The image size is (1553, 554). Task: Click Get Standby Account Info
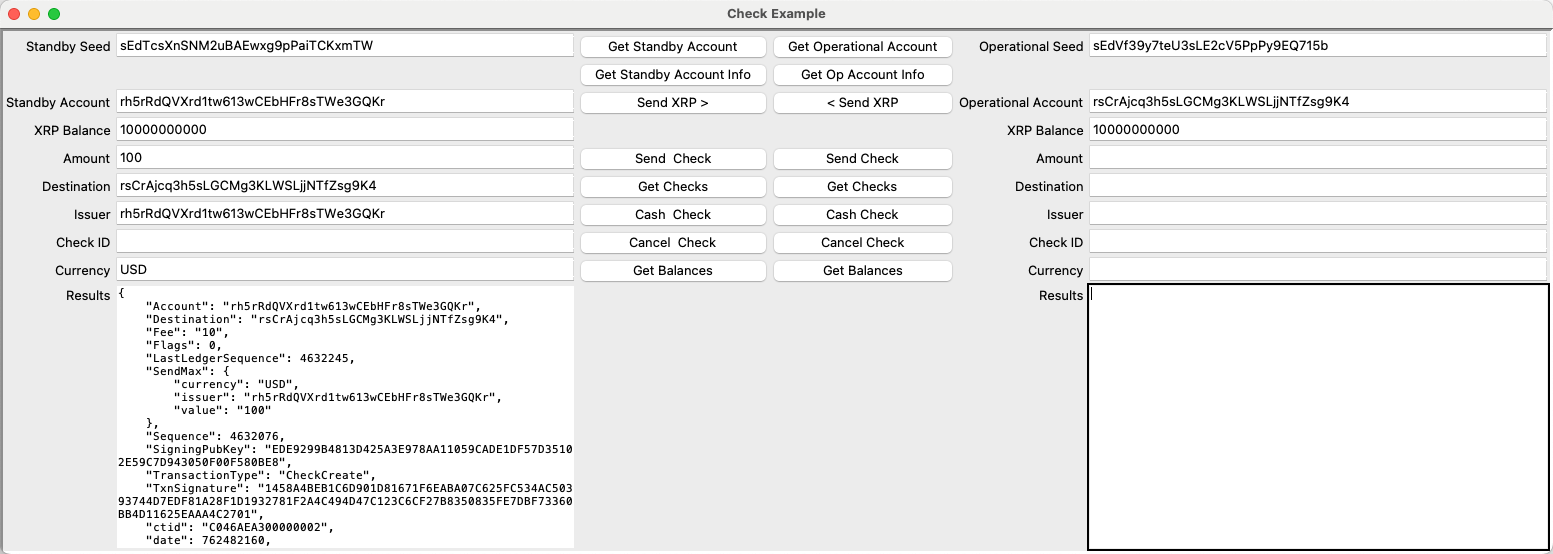pyautogui.click(x=672, y=74)
